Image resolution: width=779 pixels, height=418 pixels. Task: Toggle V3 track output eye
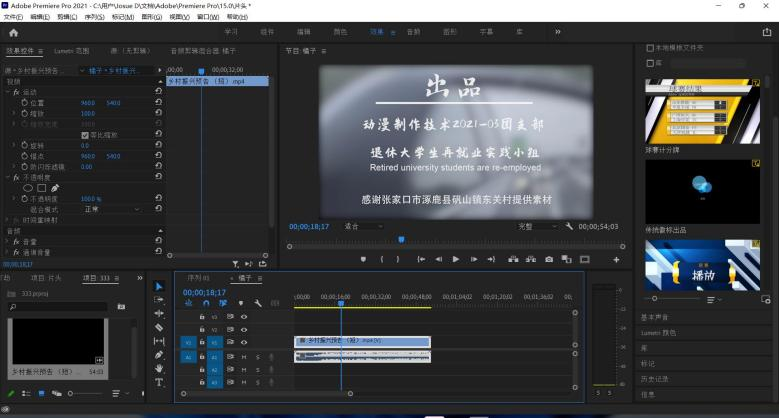click(x=244, y=317)
